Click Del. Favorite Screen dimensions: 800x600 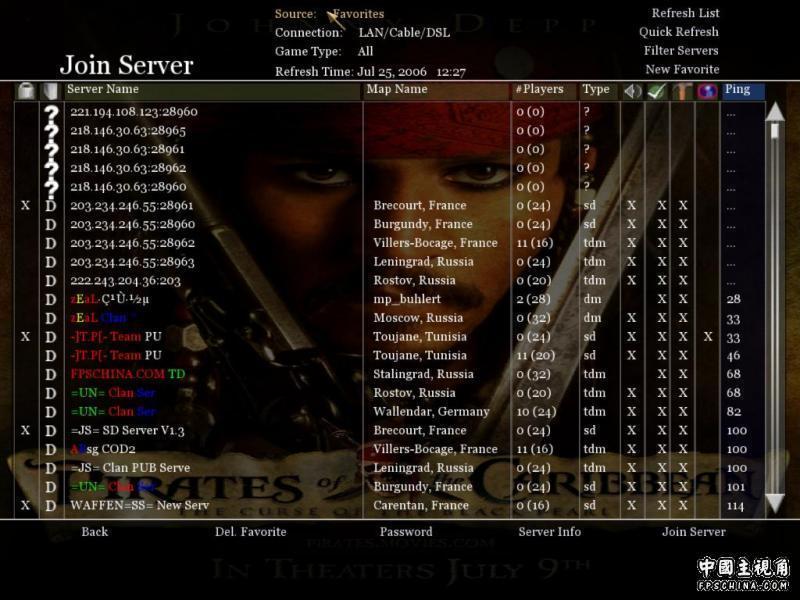[251, 532]
